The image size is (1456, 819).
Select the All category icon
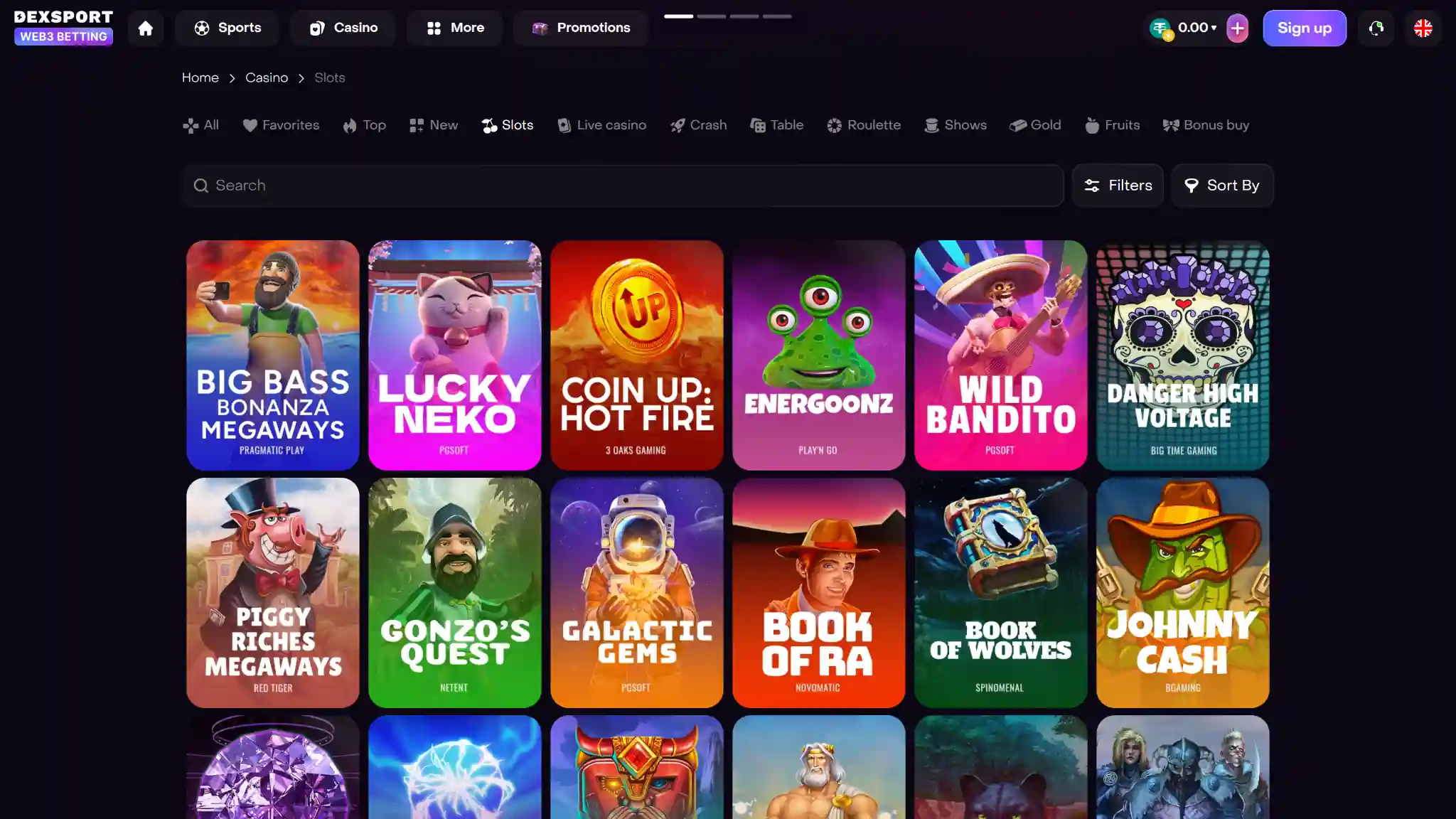(190, 126)
